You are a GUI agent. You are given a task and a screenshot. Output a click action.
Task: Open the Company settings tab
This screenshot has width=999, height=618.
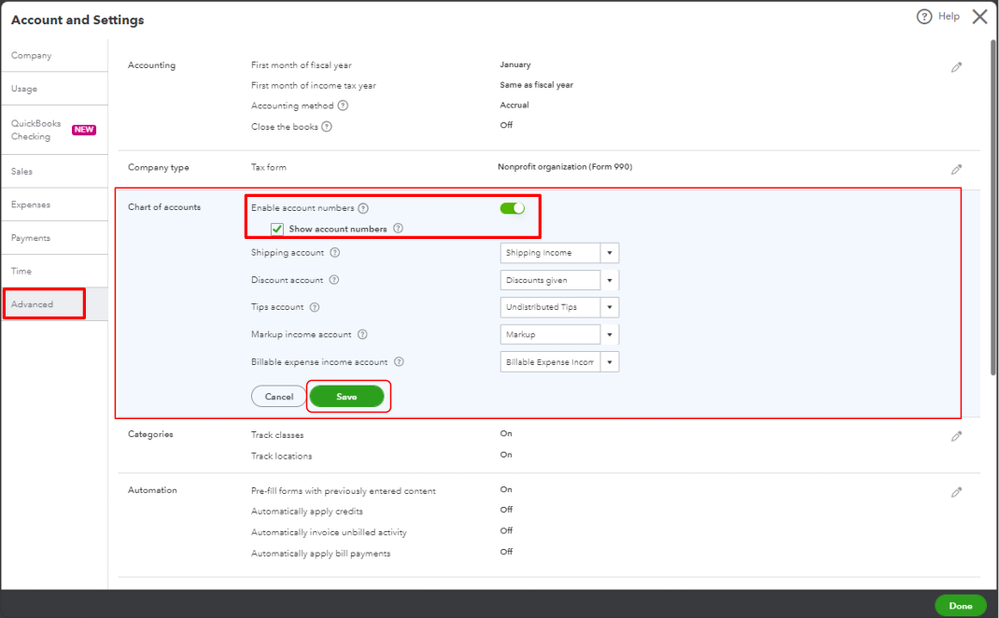(54, 55)
